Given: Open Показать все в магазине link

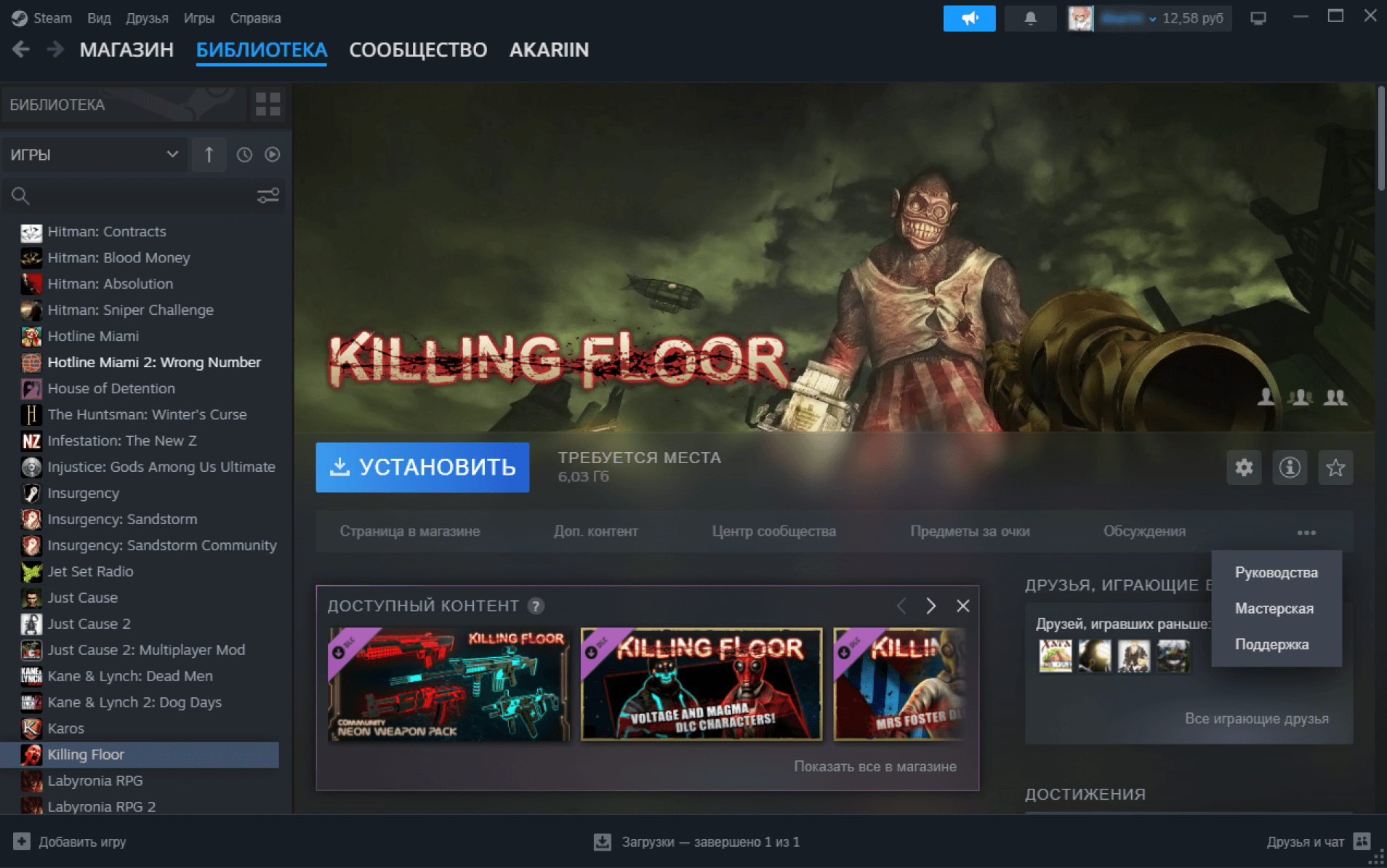Looking at the screenshot, I should click(875, 766).
